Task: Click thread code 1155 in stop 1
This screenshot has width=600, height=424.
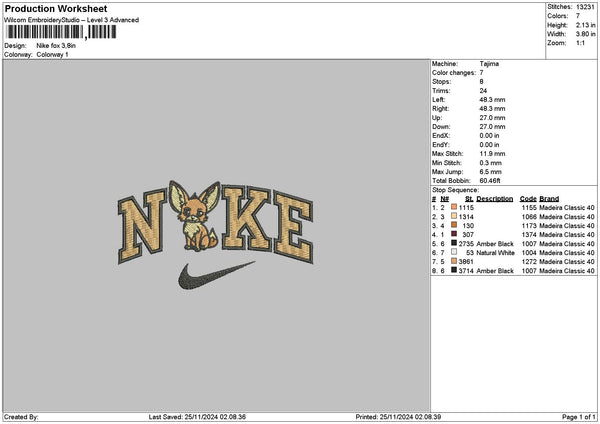Action: (x=529, y=208)
